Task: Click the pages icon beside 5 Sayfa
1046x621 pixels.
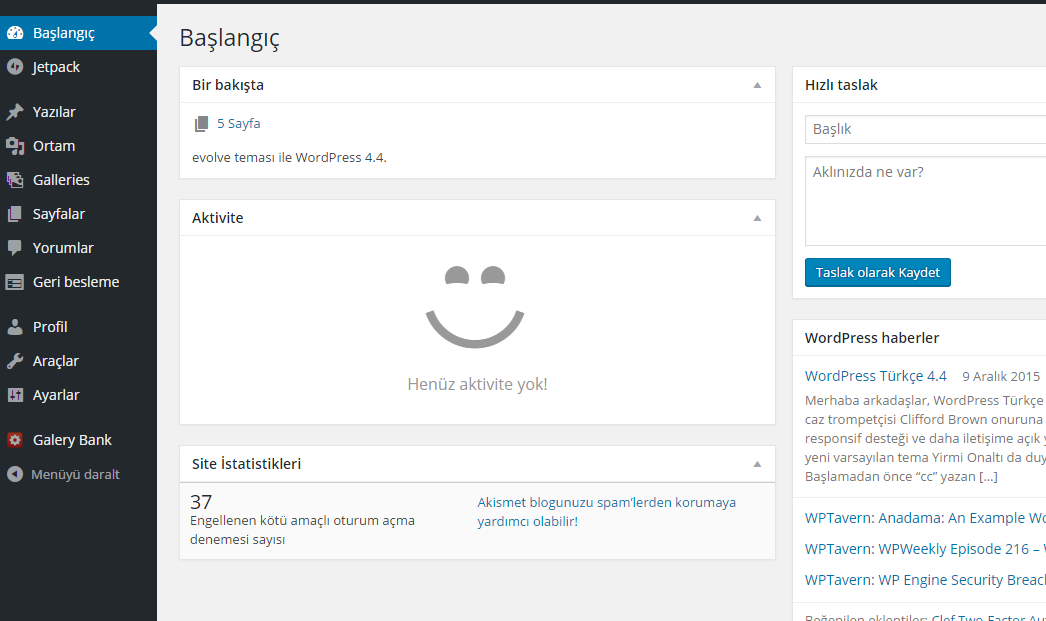Action: (x=201, y=123)
